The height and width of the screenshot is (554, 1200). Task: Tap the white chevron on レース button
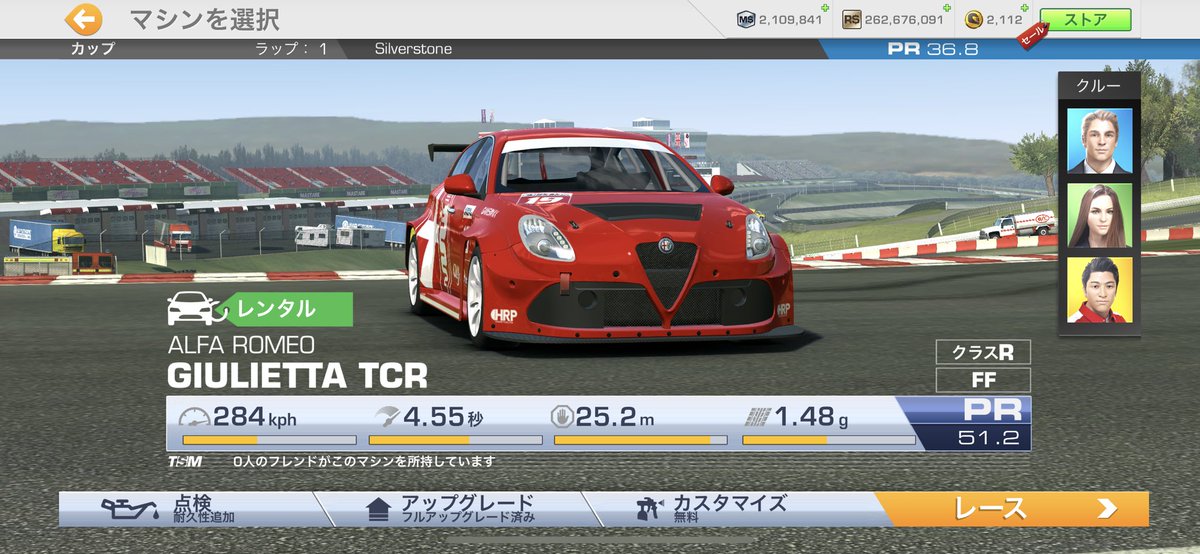tap(1106, 509)
